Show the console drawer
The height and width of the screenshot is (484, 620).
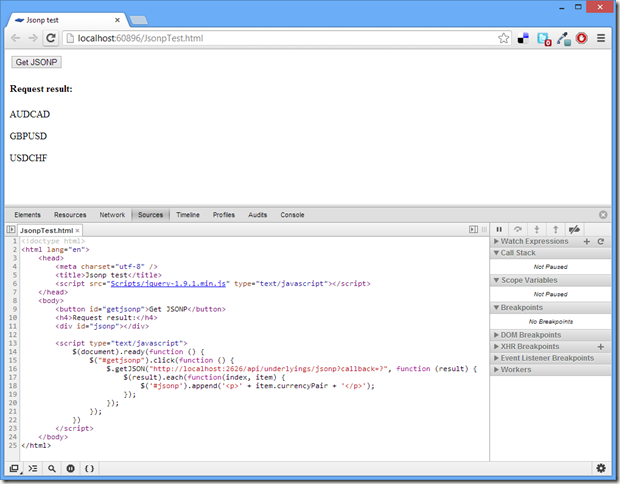coord(33,469)
